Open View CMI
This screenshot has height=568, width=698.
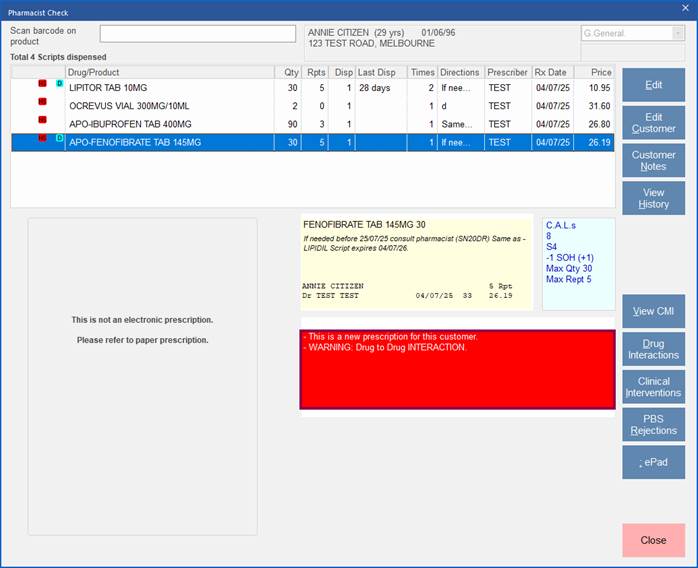653,311
